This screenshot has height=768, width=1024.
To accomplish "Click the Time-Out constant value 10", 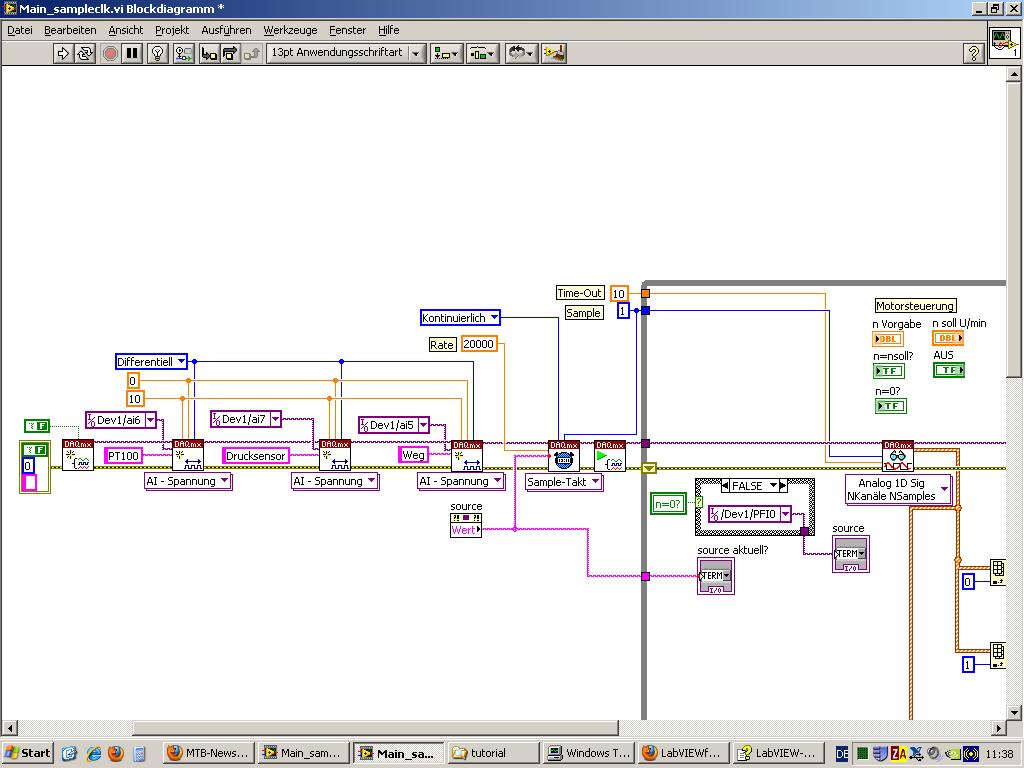I will [x=618, y=293].
